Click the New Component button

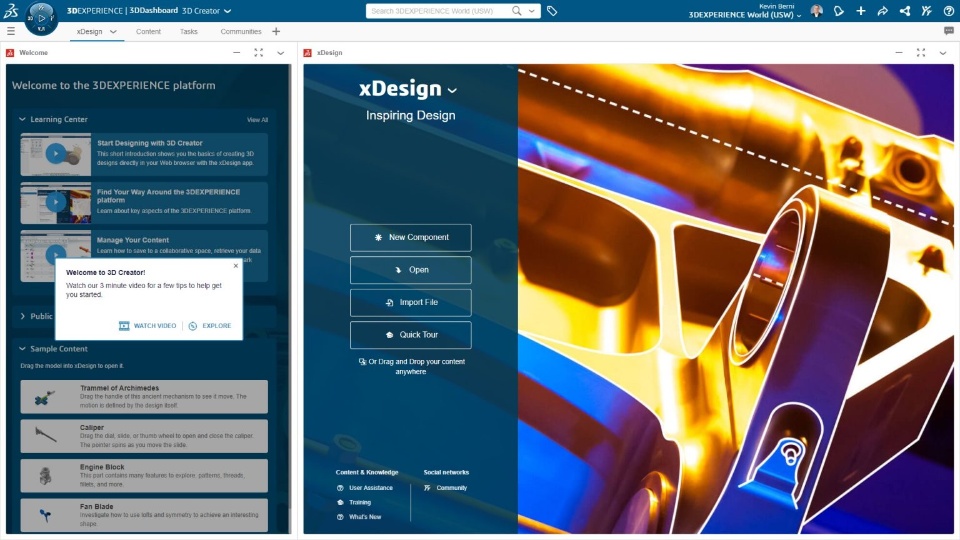tap(411, 238)
